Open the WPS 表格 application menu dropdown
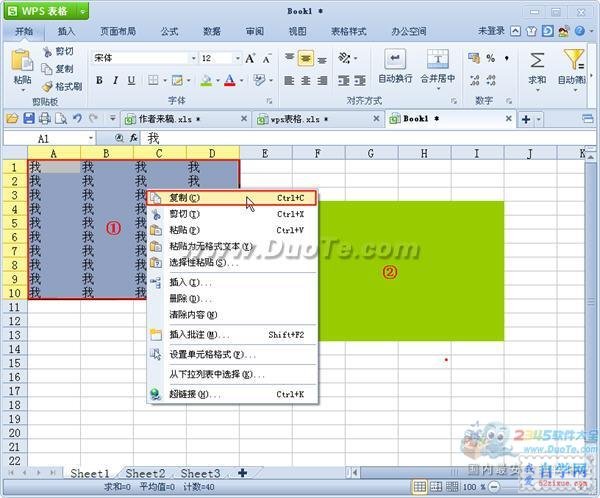 point(83,11)
